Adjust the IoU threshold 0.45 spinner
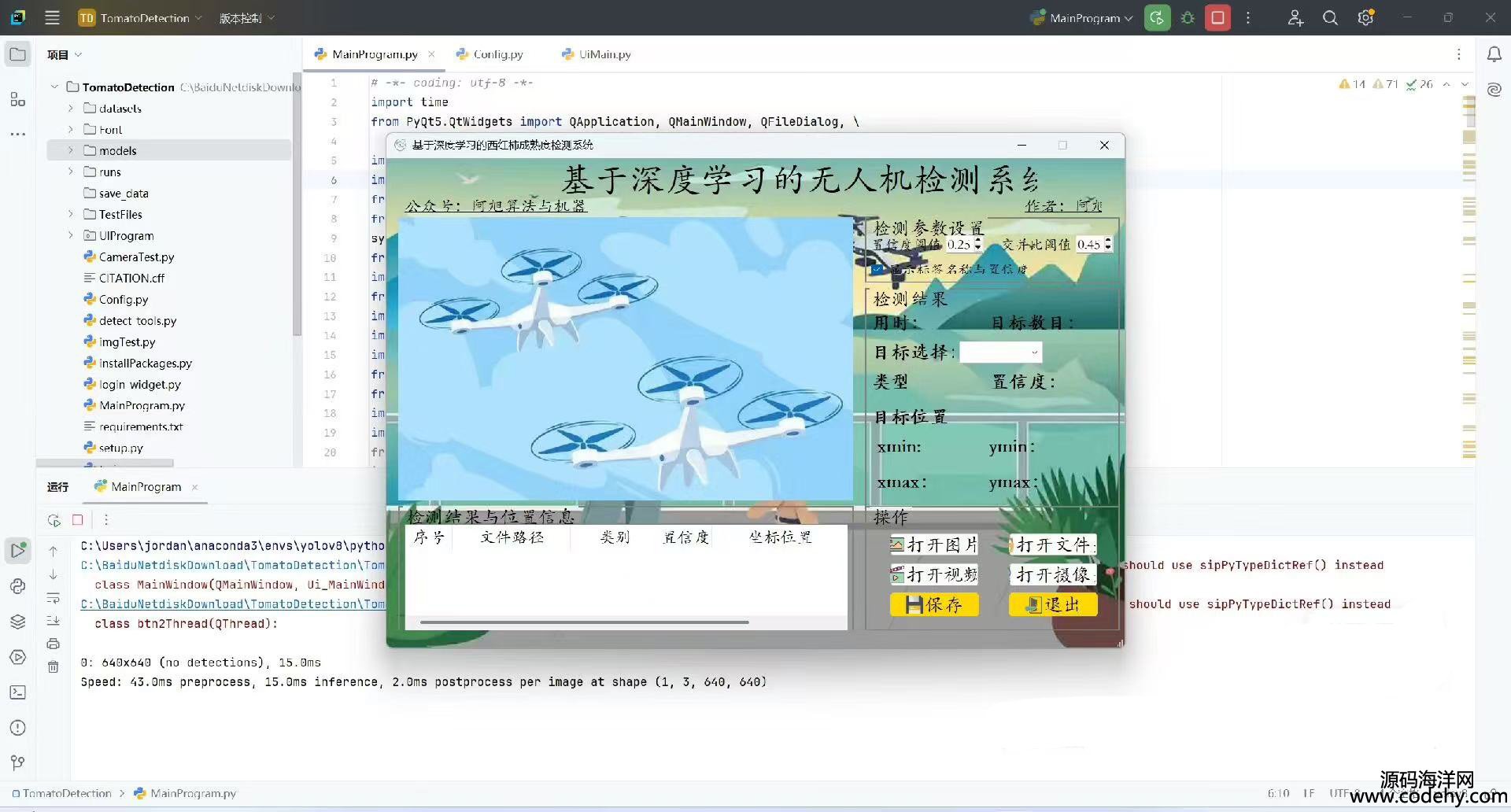Viewport: 1511px width, 812px height. 1108,245
